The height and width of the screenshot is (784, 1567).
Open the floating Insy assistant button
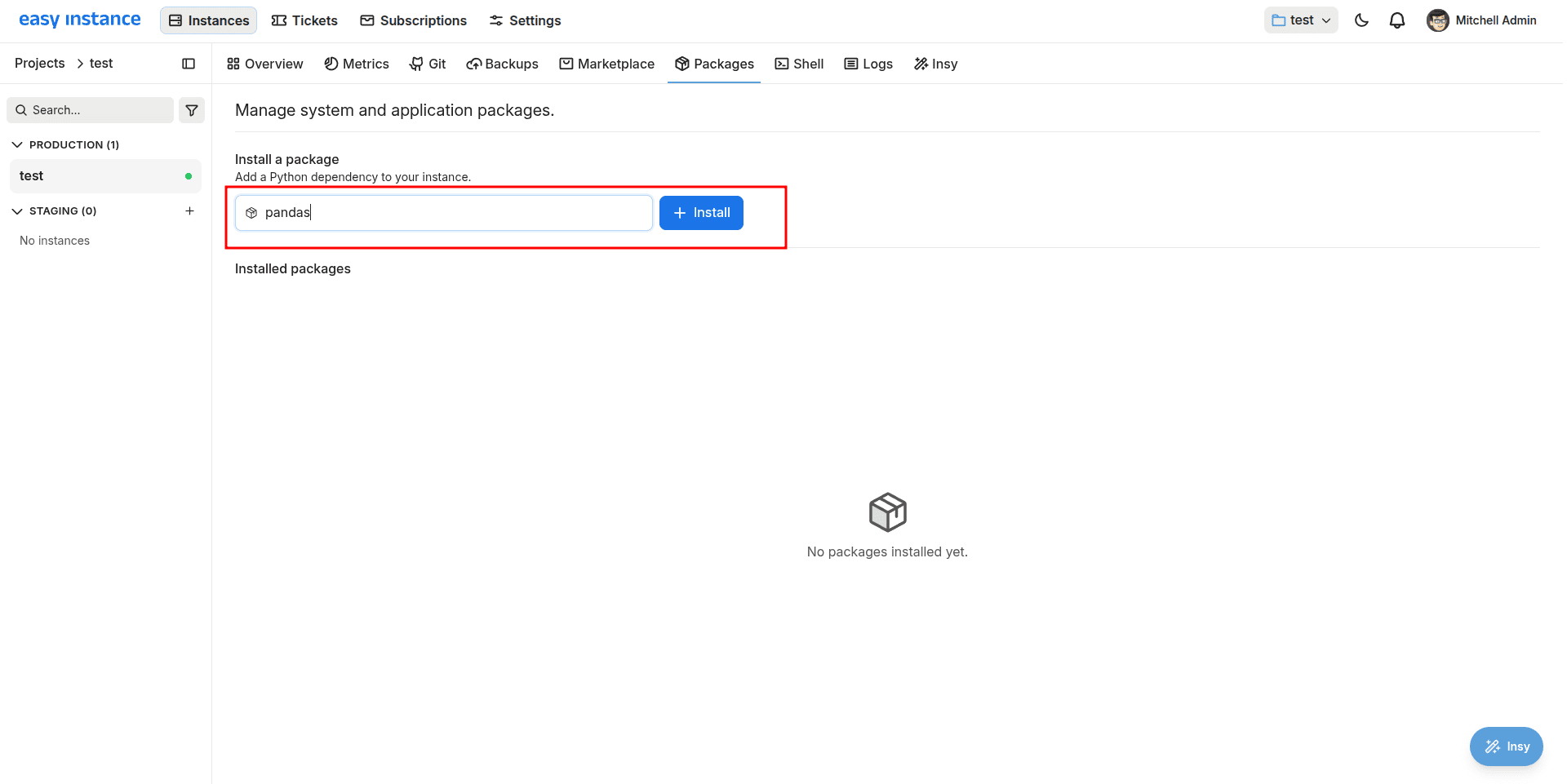pos(1506,746)
